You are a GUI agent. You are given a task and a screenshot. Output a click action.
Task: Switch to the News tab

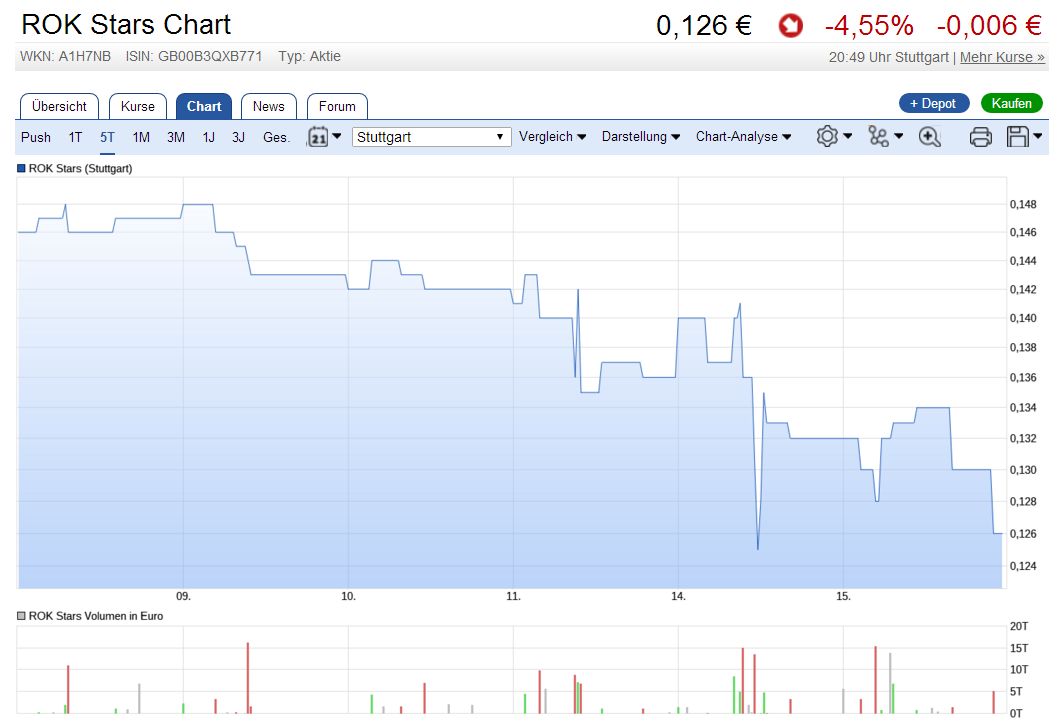coord(268,106)
